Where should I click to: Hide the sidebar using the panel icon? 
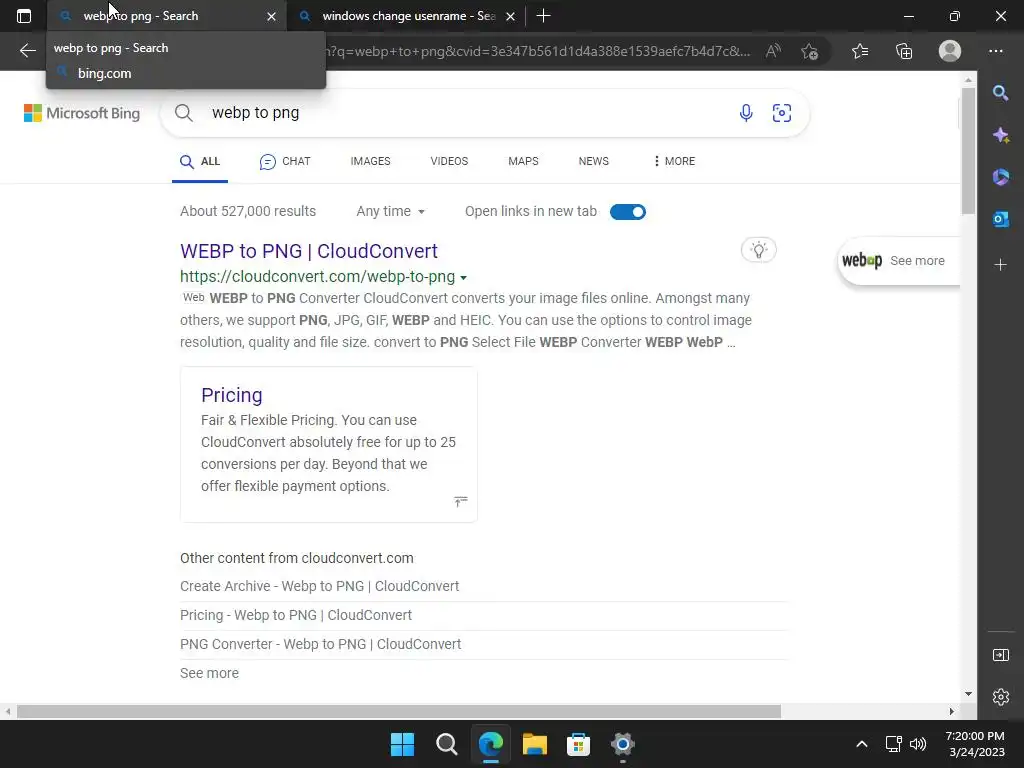[1000, 655]
